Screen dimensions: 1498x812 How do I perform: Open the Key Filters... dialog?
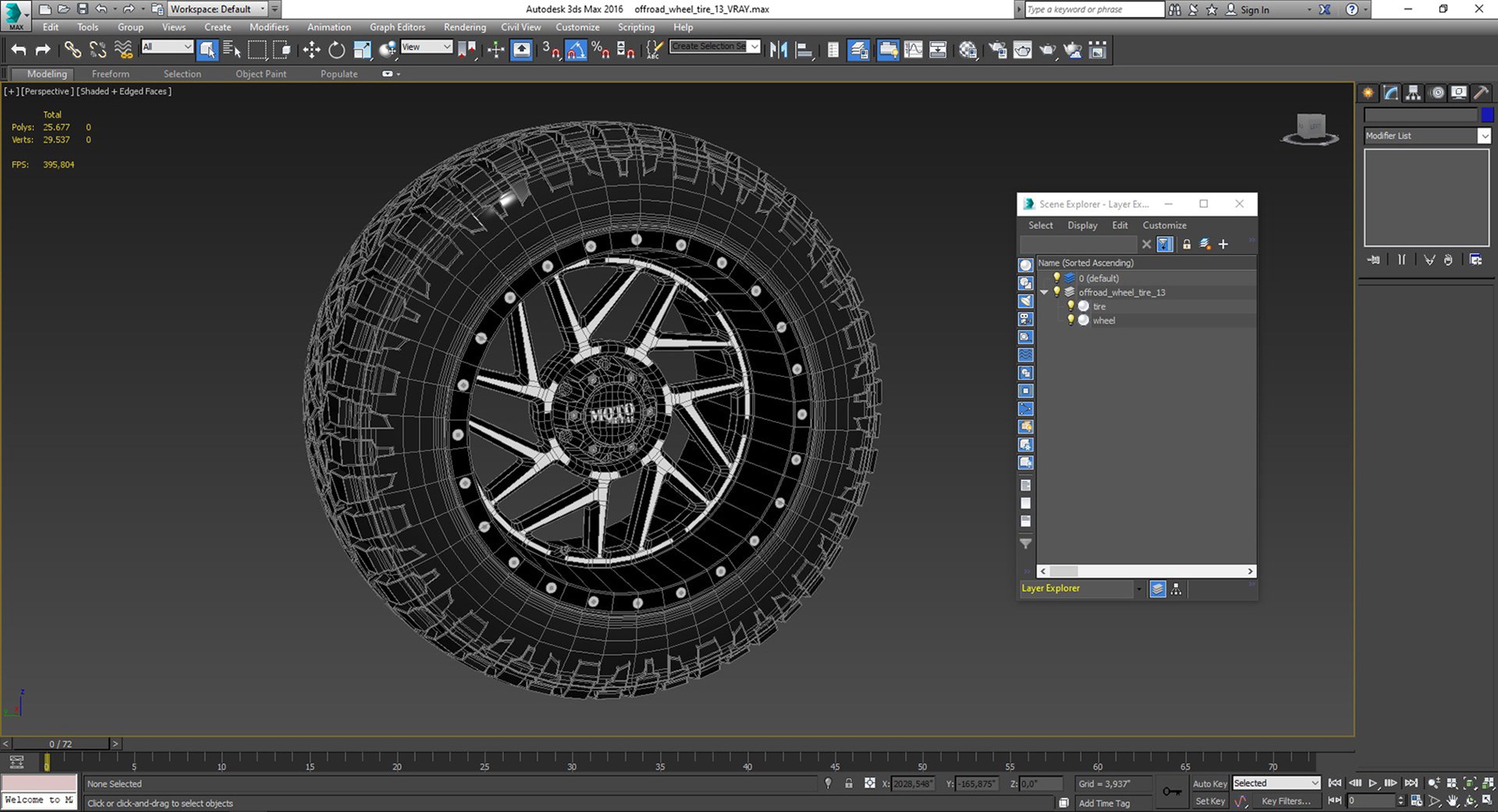coord(1286,801)
